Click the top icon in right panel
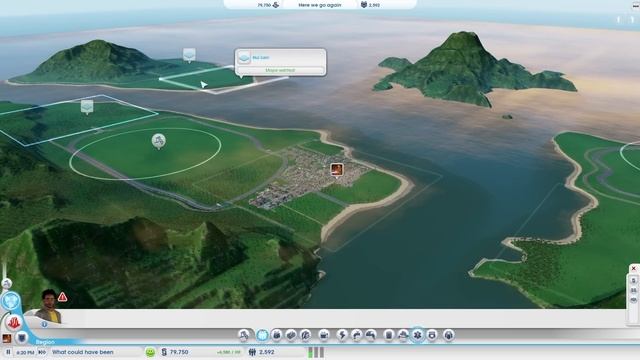Screen dimensions: 640x360 (633, 281)
